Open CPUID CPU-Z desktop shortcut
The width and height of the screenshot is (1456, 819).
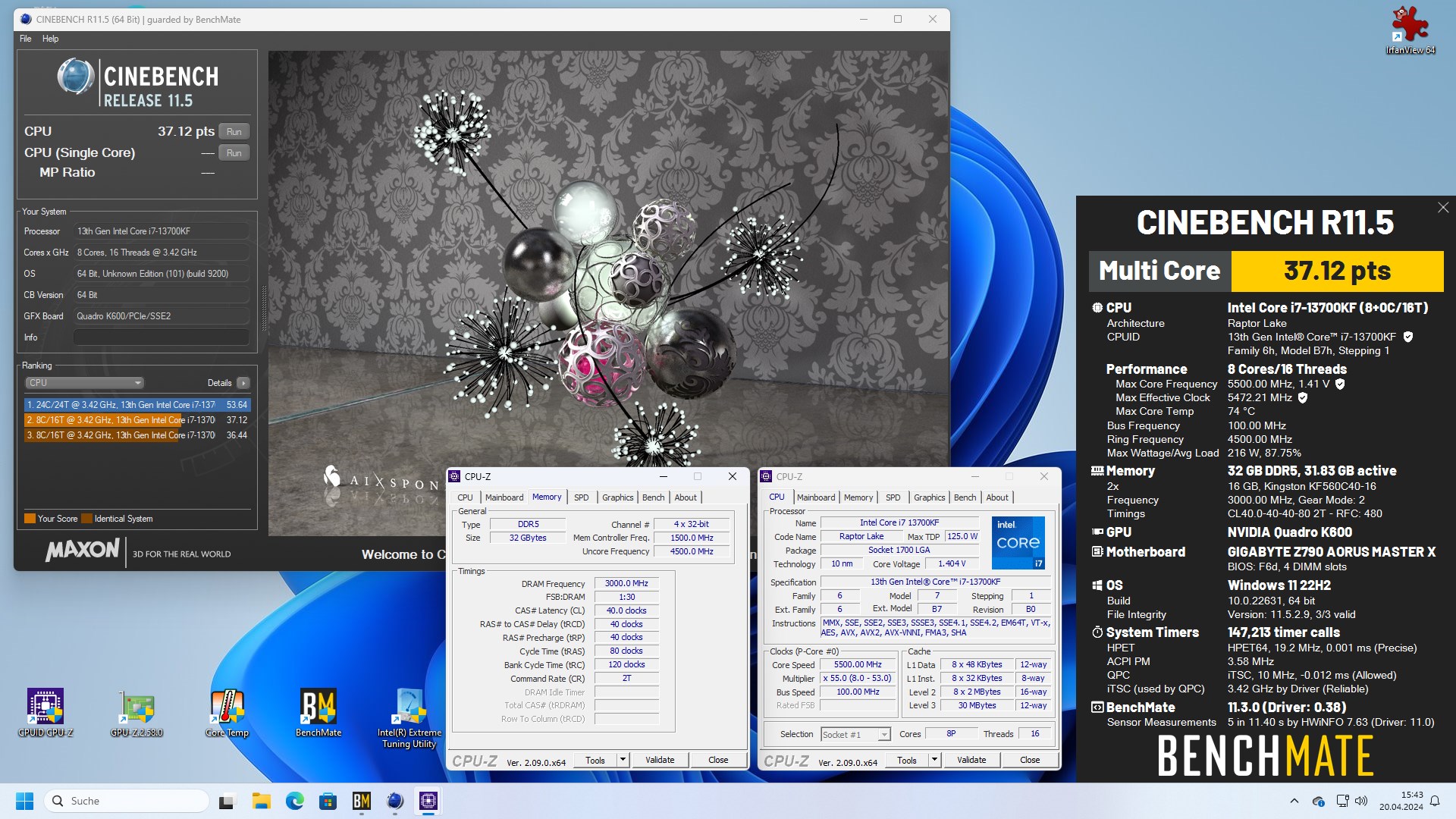45,713
